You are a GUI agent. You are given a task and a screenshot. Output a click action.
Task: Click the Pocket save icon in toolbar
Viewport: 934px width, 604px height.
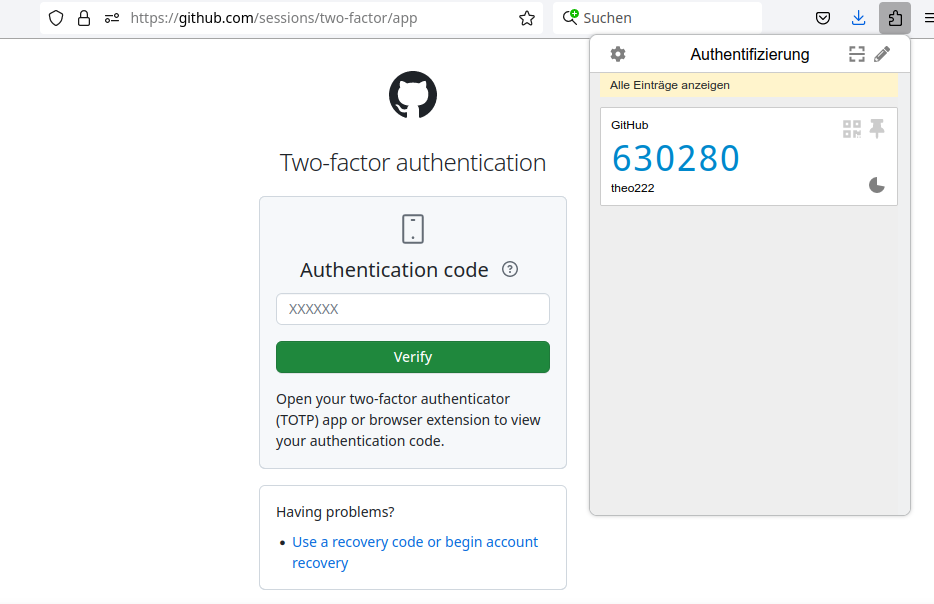[x=822, y=18]
